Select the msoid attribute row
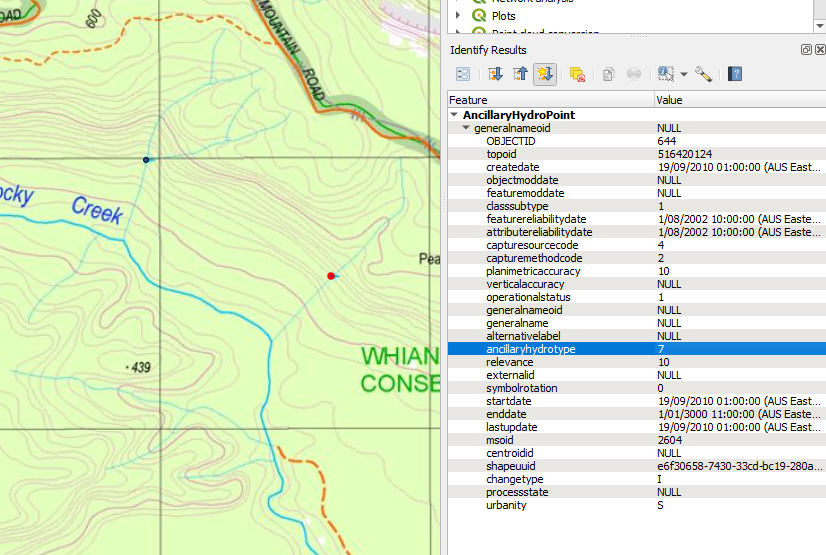The height and width of the screenshot is (555, 826). (x=637, y=440)
